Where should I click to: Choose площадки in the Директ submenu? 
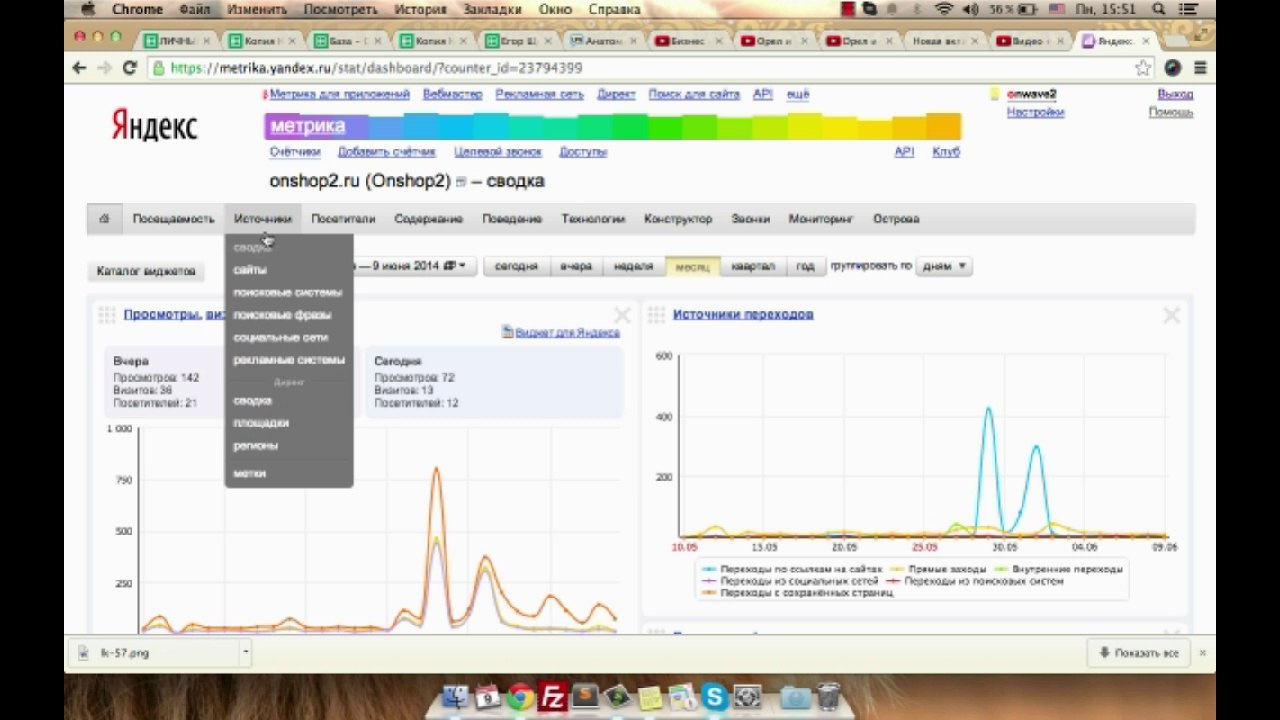(x=261, y=423)
